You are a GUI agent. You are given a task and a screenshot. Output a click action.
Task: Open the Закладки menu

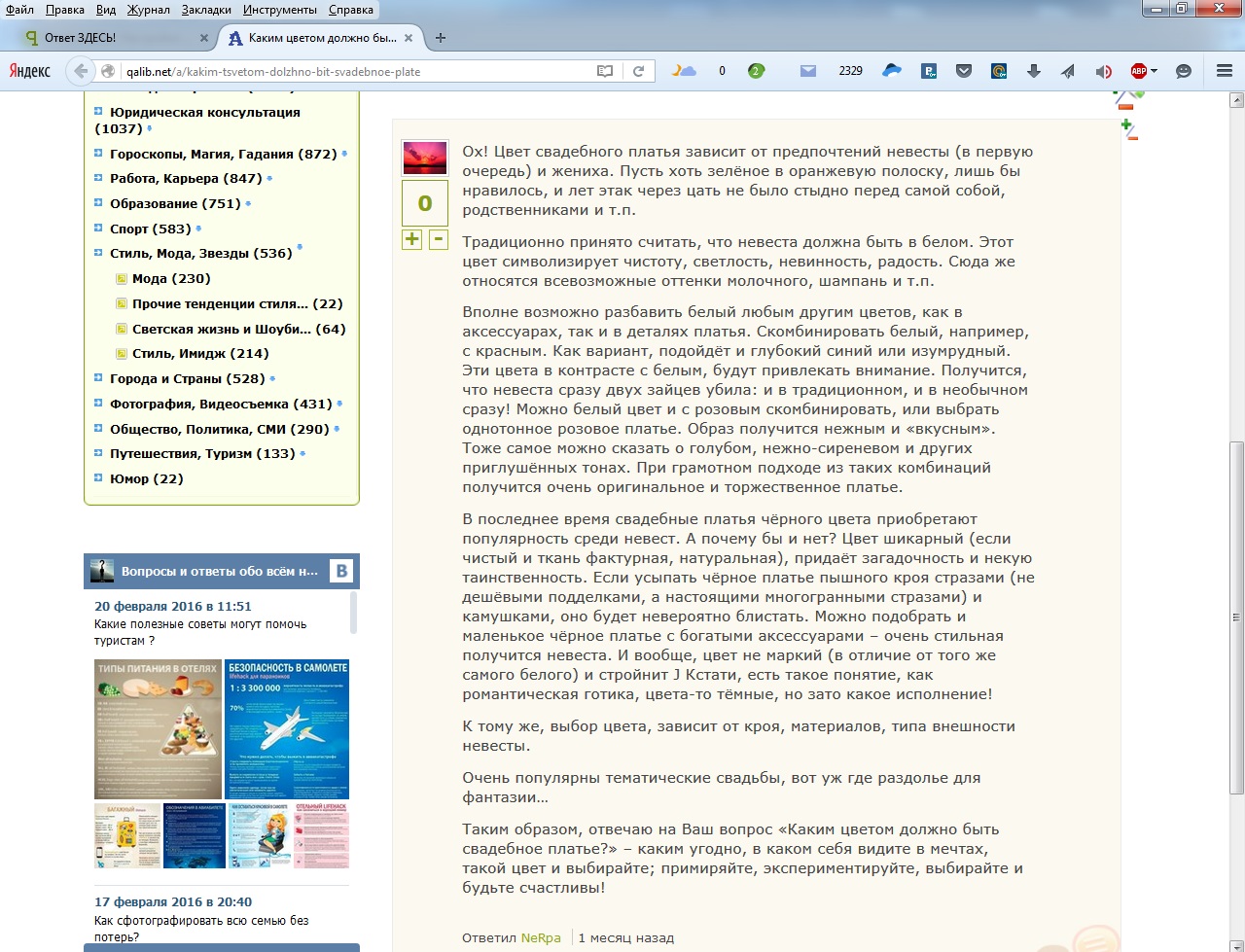click(x=206, y=10)
